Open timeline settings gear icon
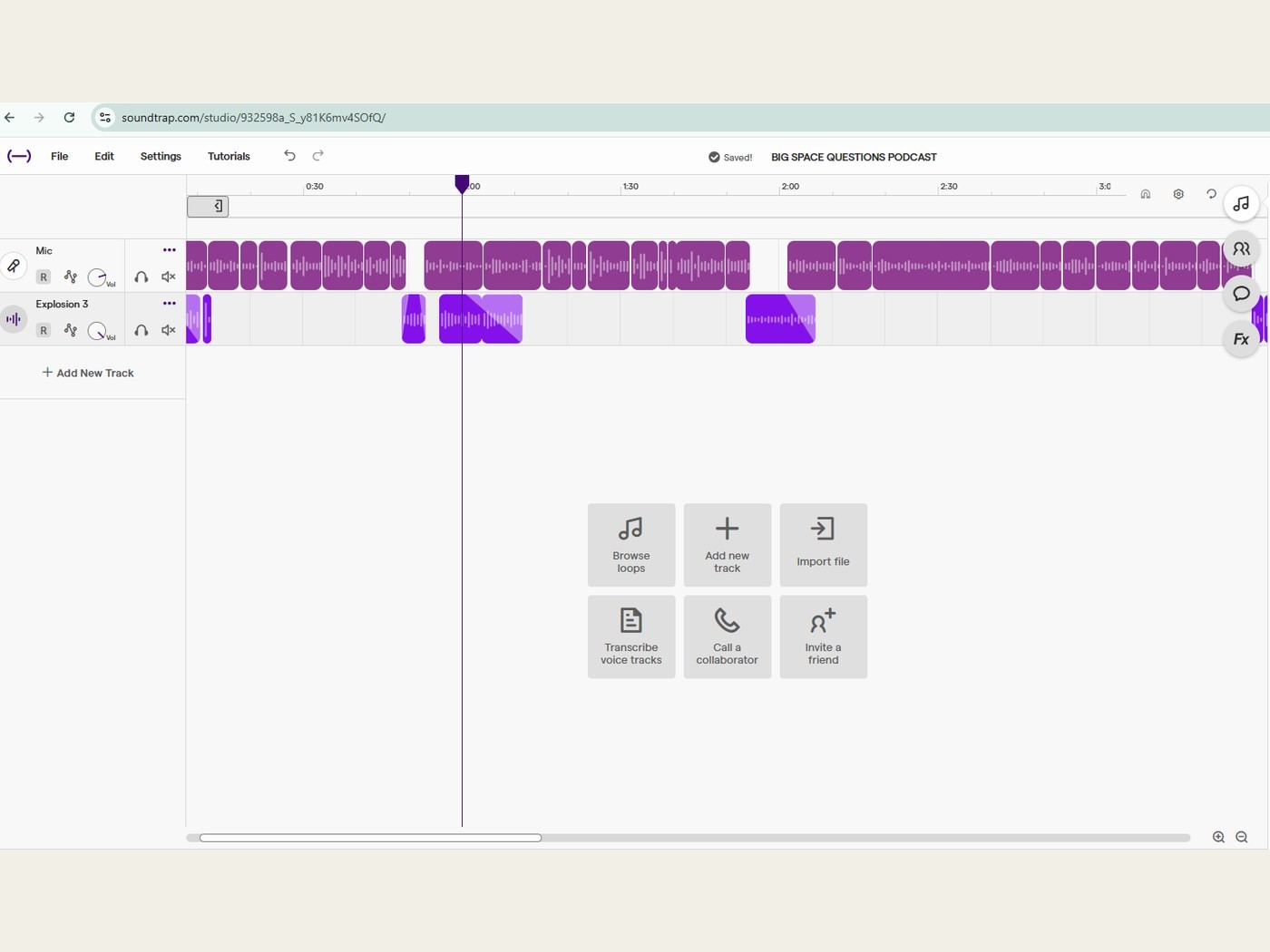Viewport: 1270px width, 952px height. coord(1178,194)
